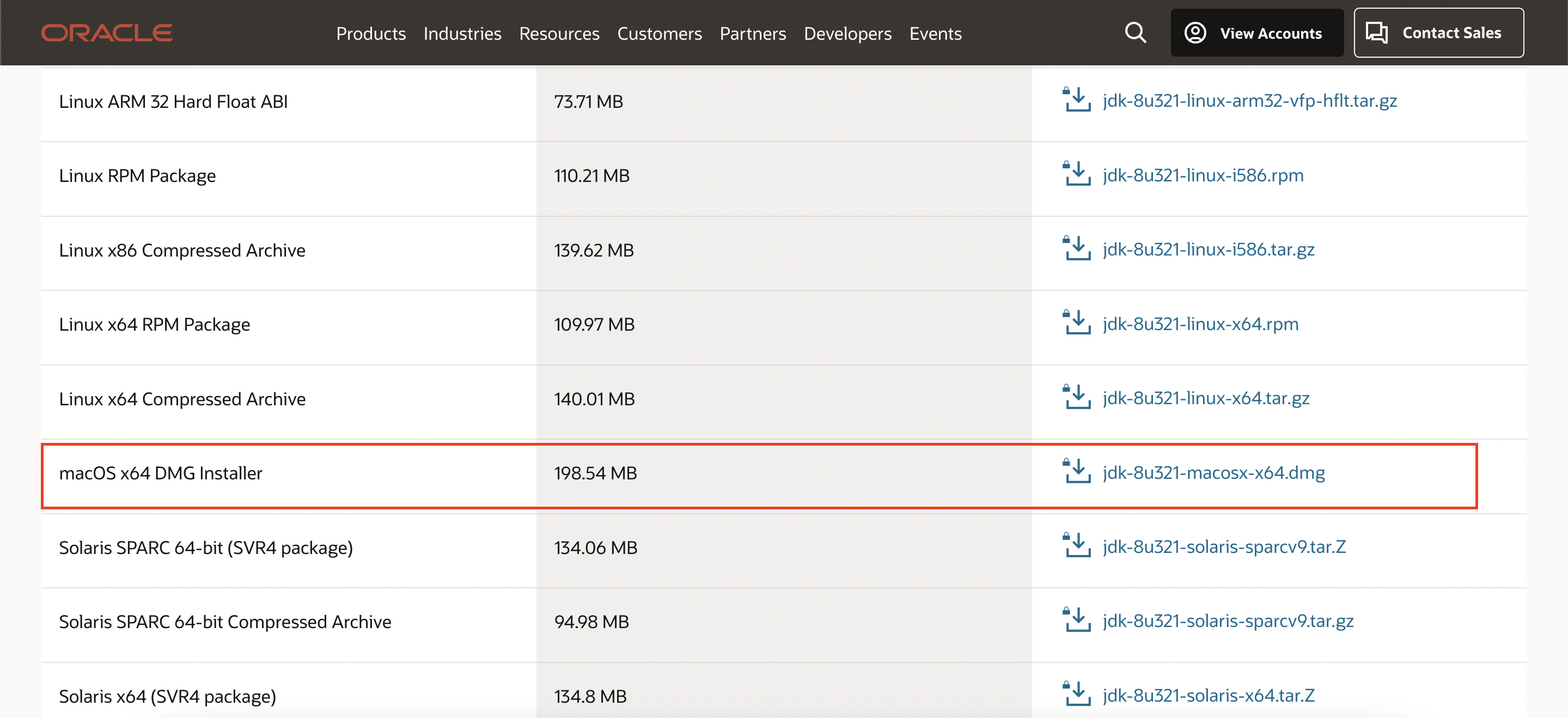
Task: Open the Resources menu
Action: (559, 33)
